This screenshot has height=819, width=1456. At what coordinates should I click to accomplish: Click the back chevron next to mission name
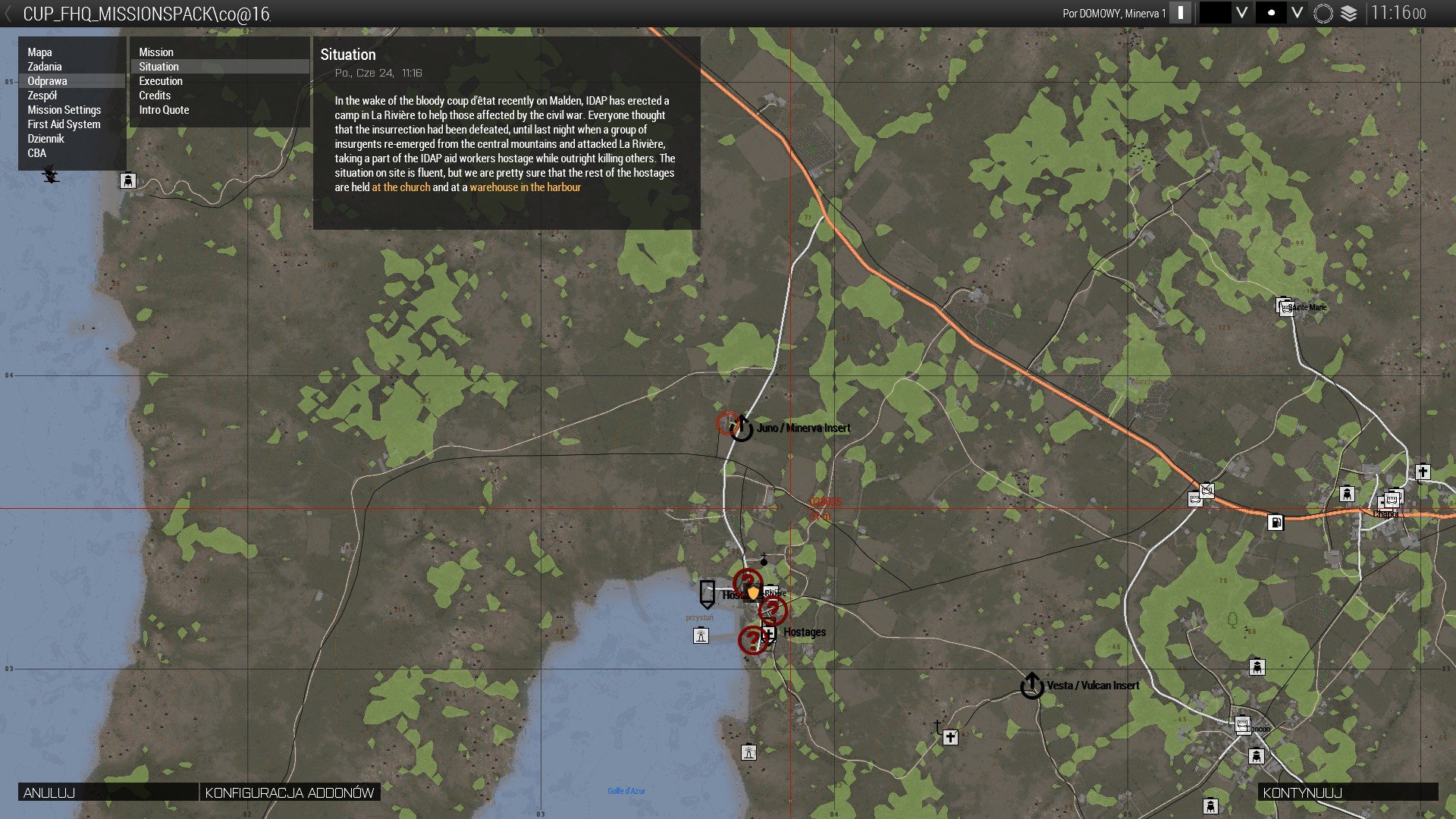click(8, 13)
